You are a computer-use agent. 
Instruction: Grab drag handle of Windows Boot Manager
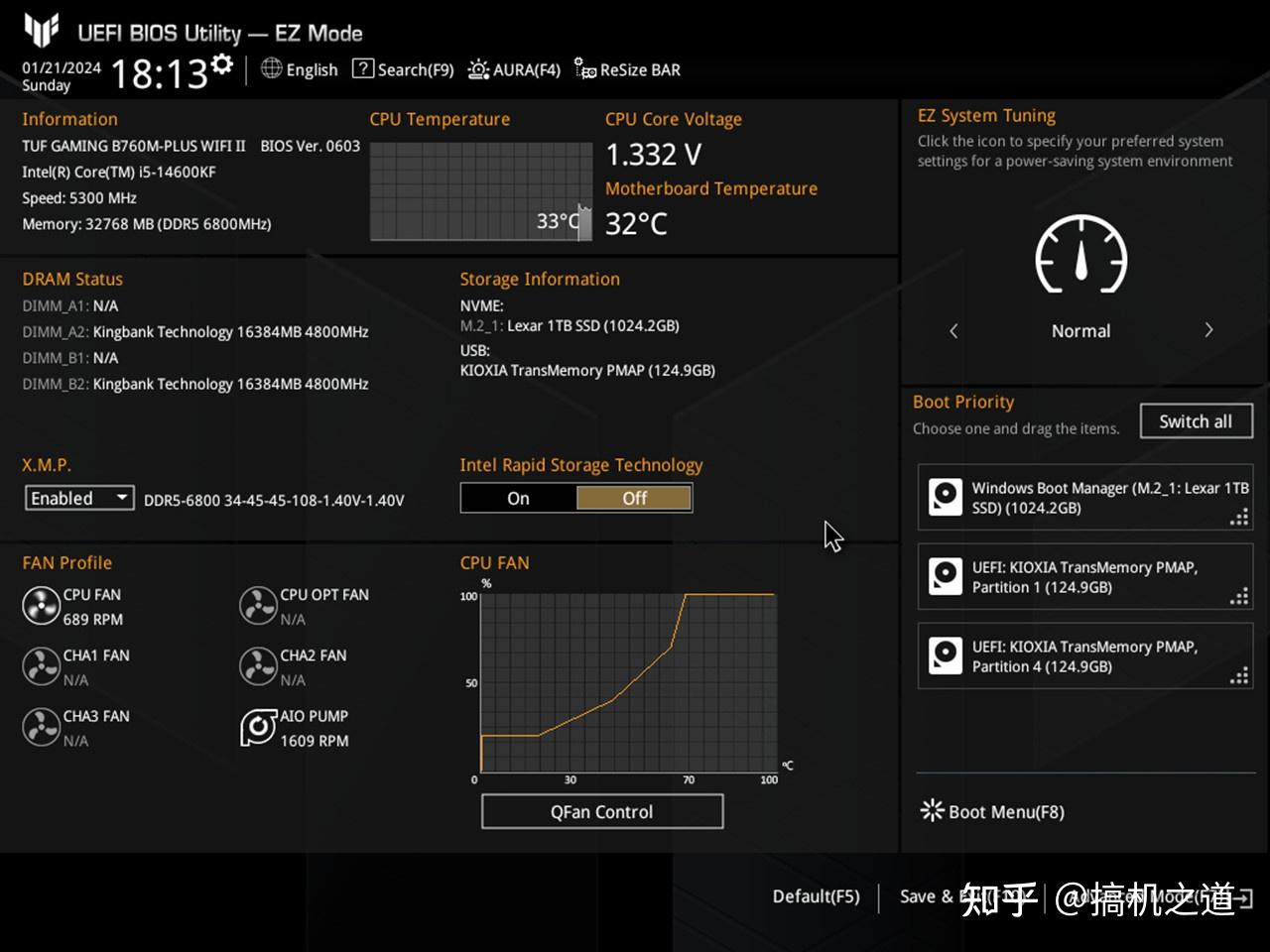point(1239,517)
